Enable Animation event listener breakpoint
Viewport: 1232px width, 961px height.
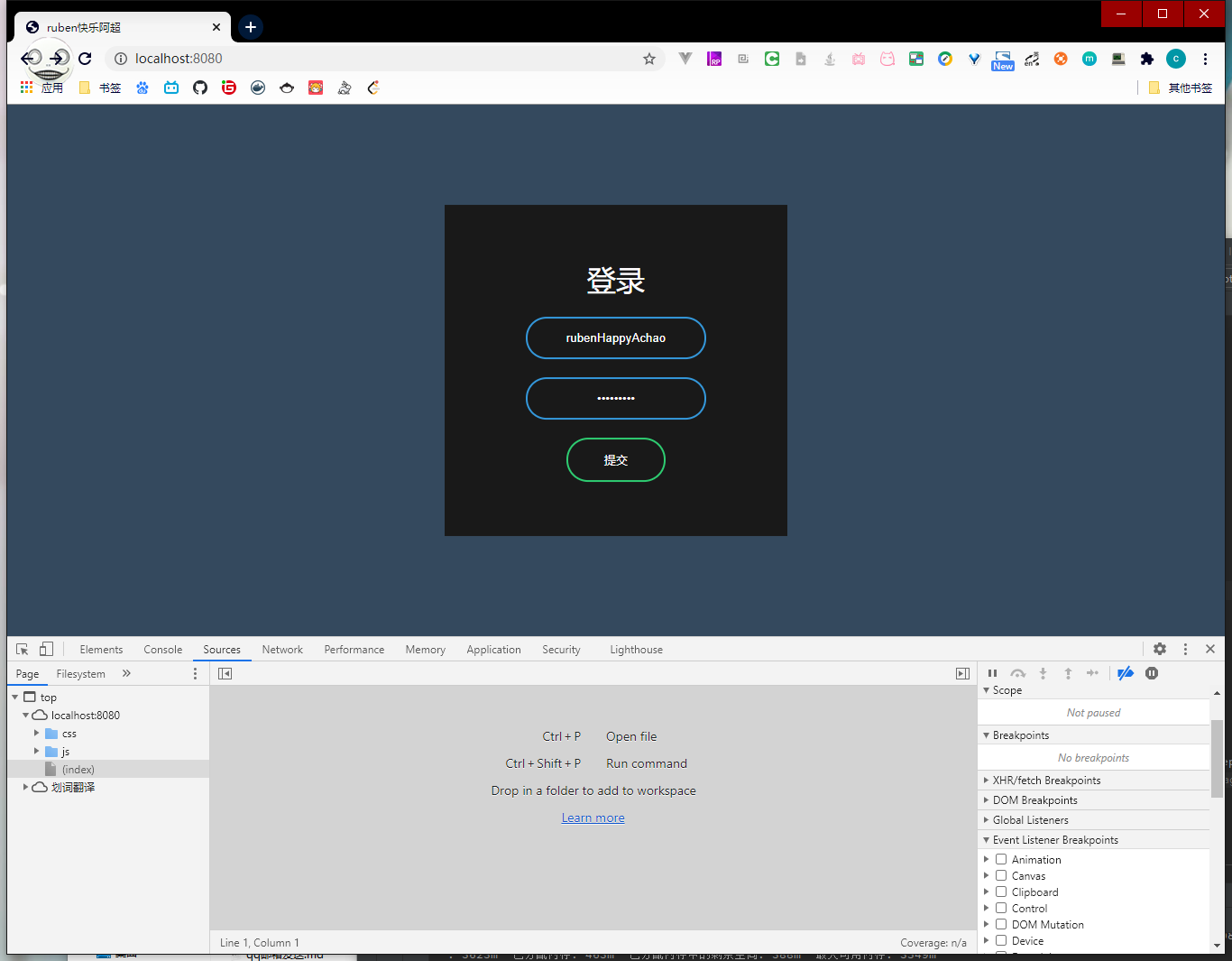pyautogui.click(x=1001, y=860)
